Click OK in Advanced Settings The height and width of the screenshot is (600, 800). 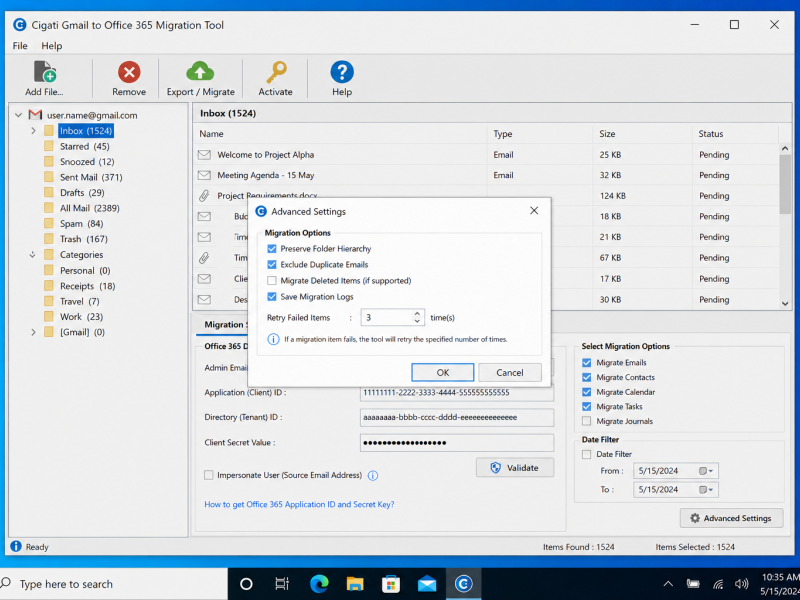tap(442, 372)
